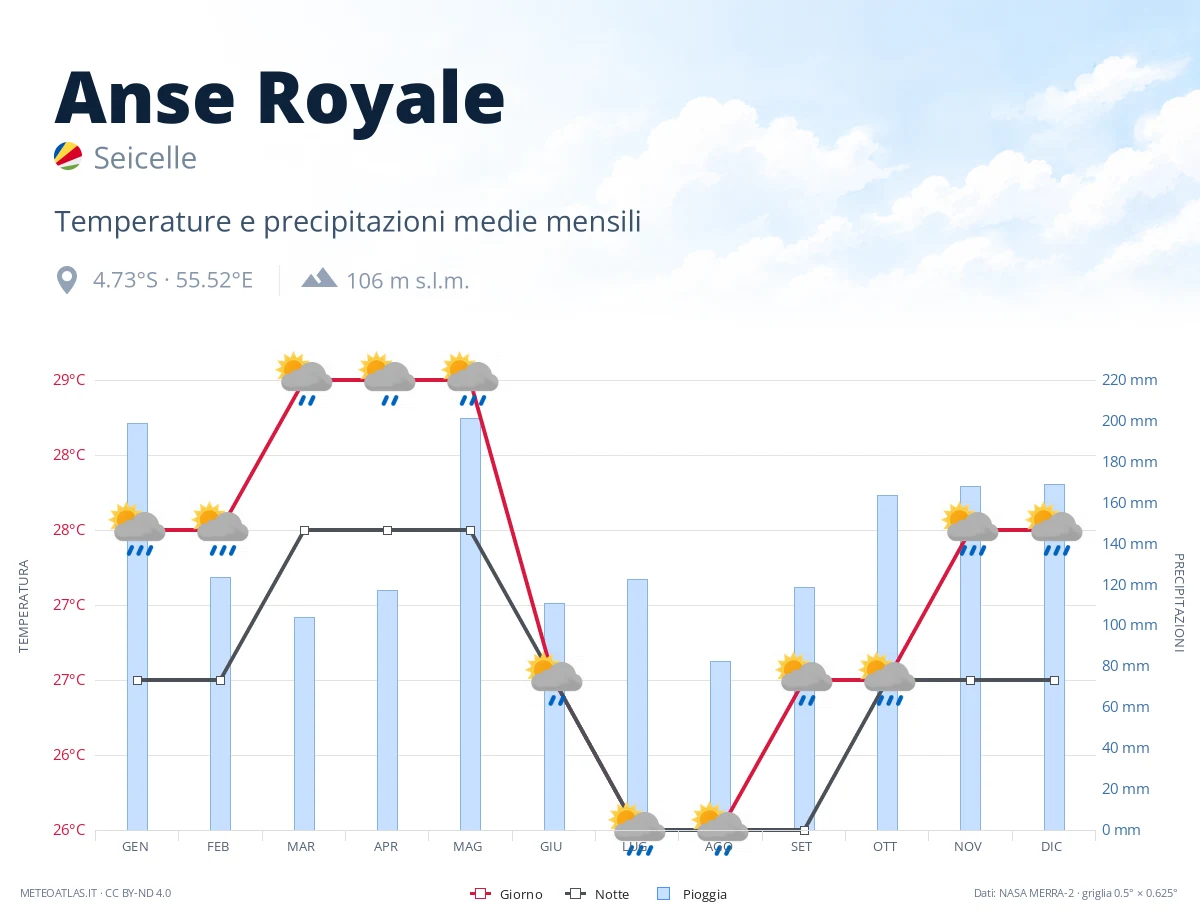Click the 29°C axis label
The image size is (1200, 920).
click(69, 380)
